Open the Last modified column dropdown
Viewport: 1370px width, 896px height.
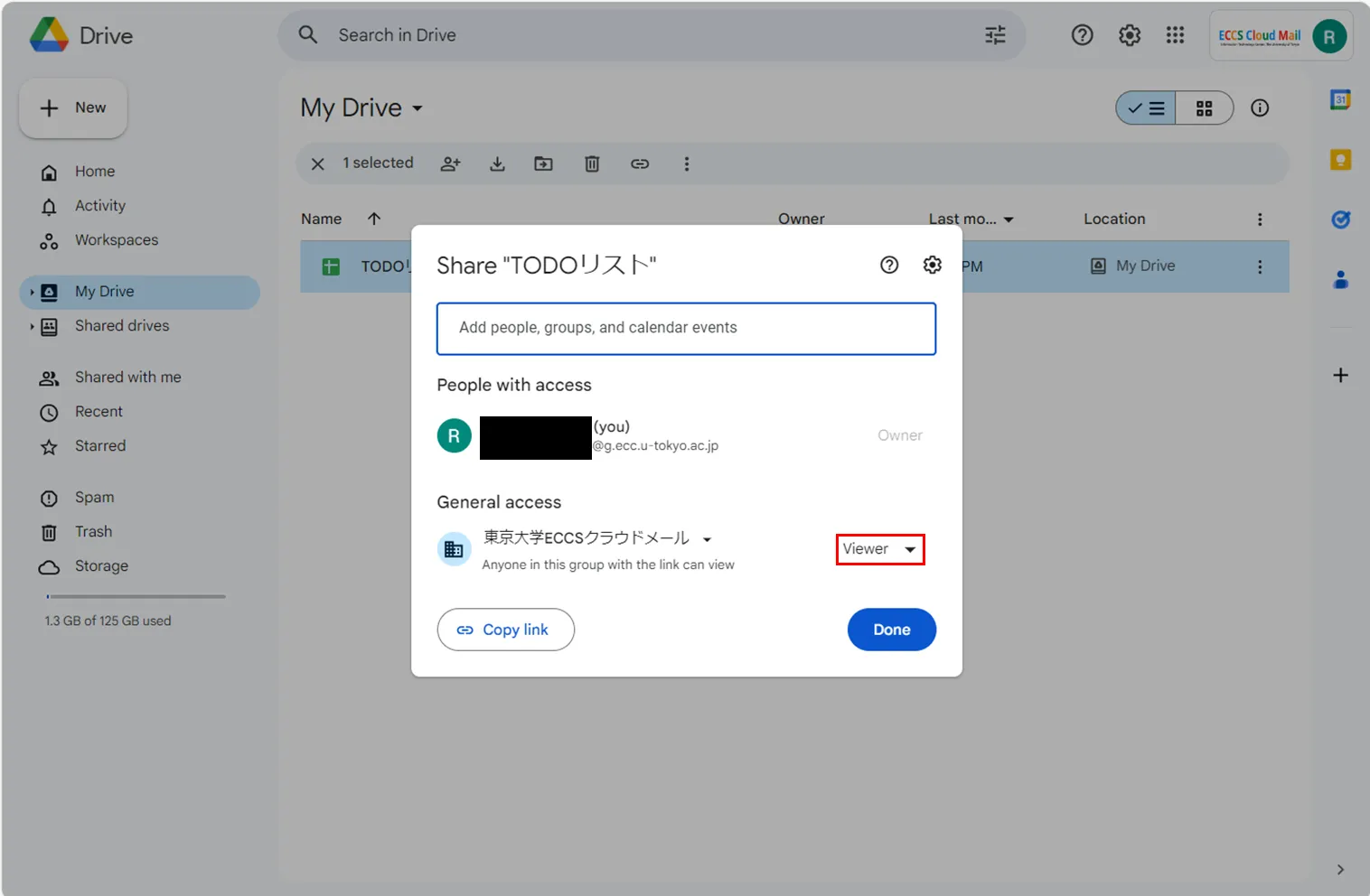pos(1009,219)
